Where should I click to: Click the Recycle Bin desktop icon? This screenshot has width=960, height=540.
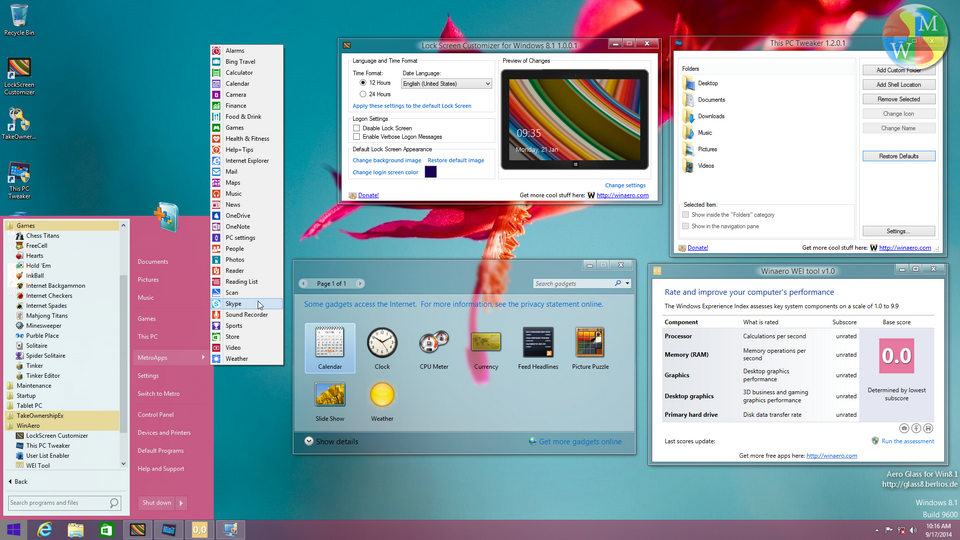pos(20,17)
